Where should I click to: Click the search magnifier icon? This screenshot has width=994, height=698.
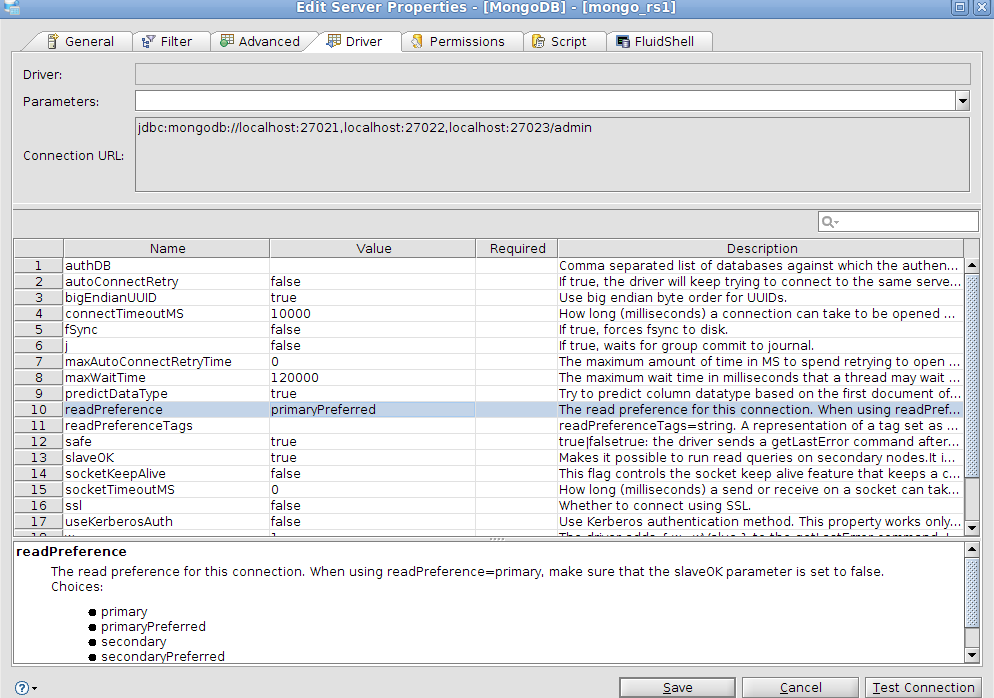point(829,222)
